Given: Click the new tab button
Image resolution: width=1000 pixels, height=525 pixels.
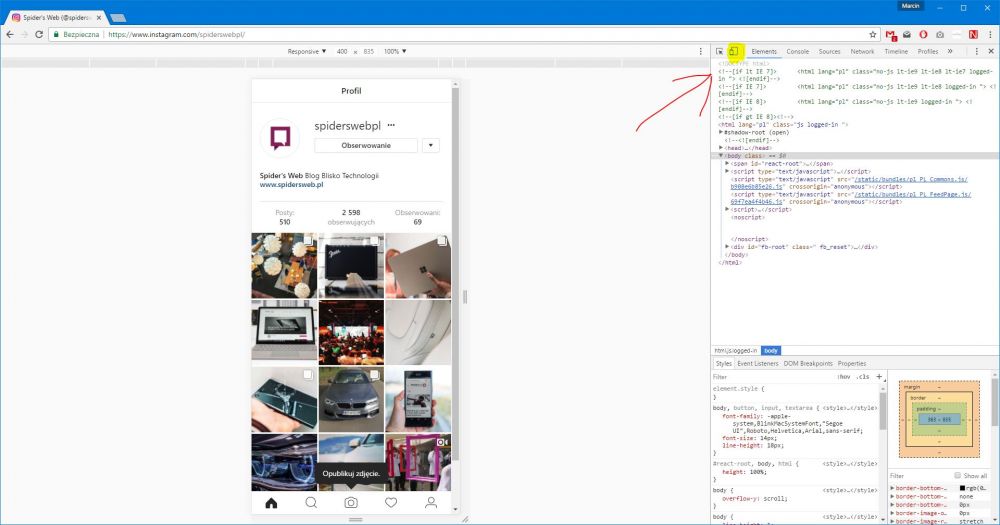Looking at the screenshot, I should [x=117, y=18].
